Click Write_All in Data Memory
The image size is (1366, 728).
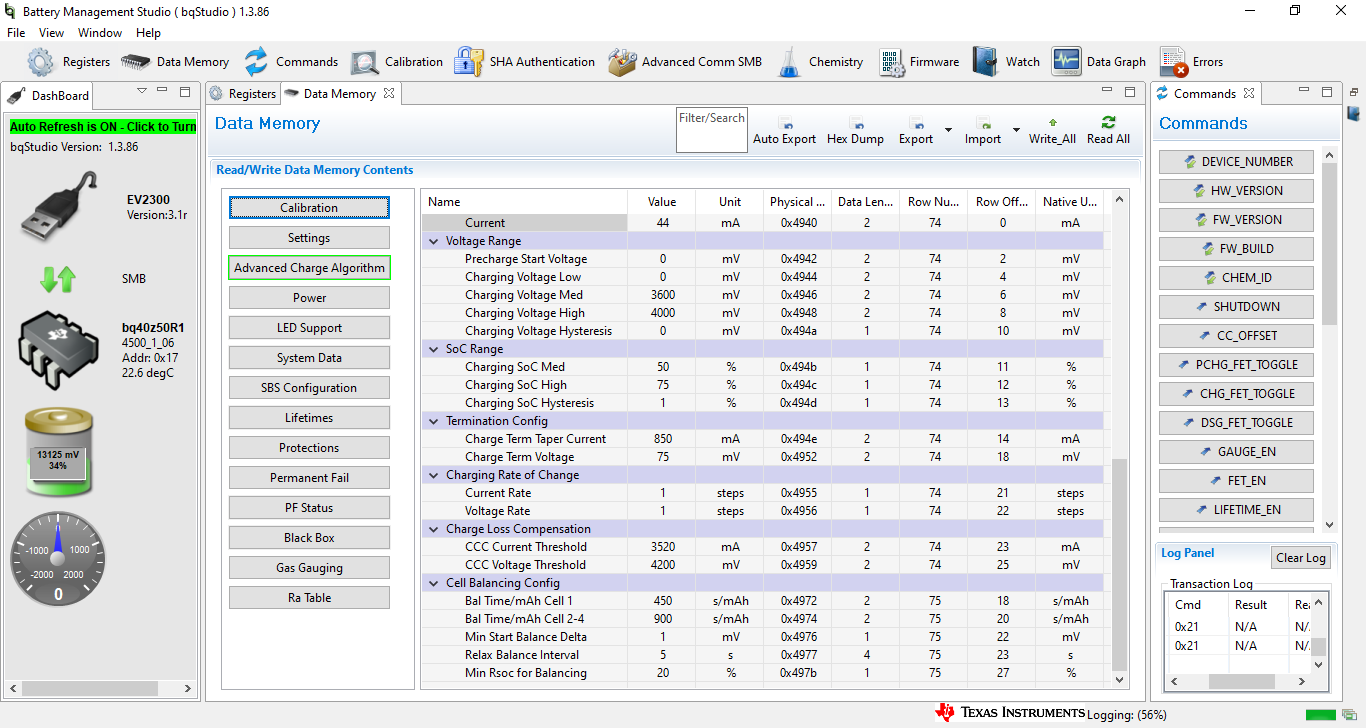pyautogui.click(x=1052, y=130)
